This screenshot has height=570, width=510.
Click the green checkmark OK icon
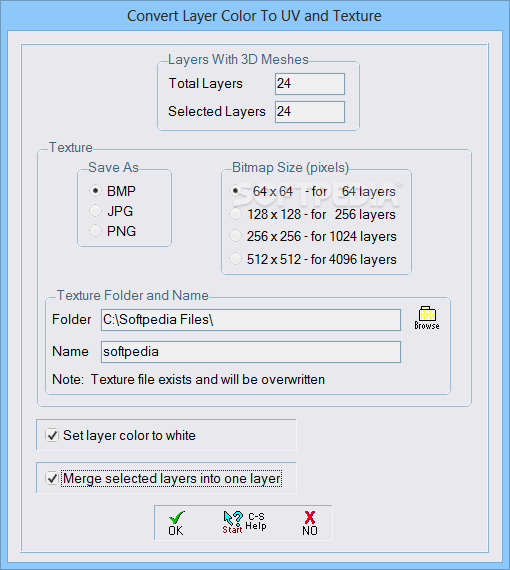pyautogui.click(x=176, y=523)
